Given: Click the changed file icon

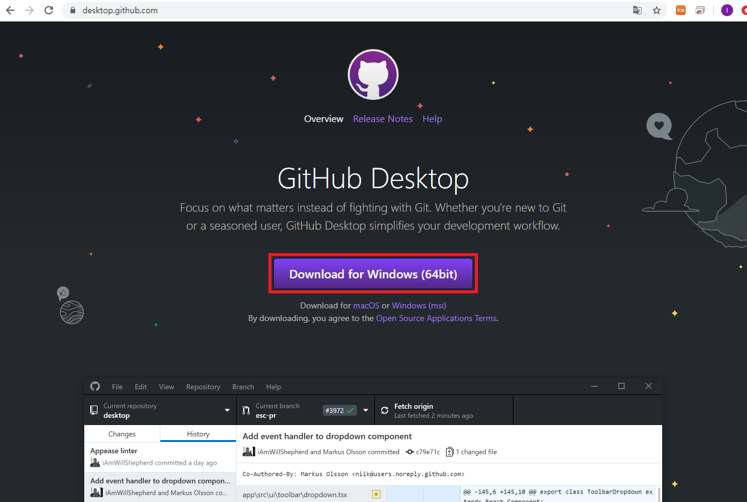Looking at the screenshot, I should click(449, 452).
